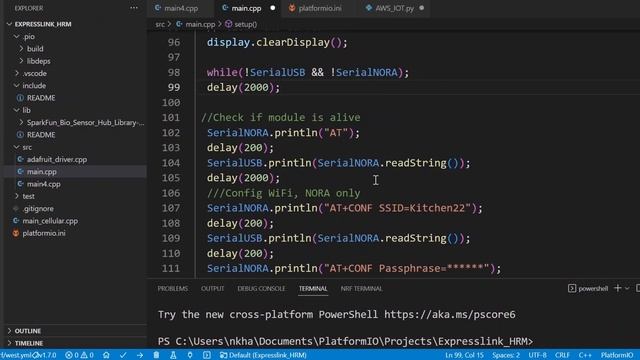Run PlatformIO Upload arrow in status bar
Screen dimensions: 640x360
coord(140,355)
